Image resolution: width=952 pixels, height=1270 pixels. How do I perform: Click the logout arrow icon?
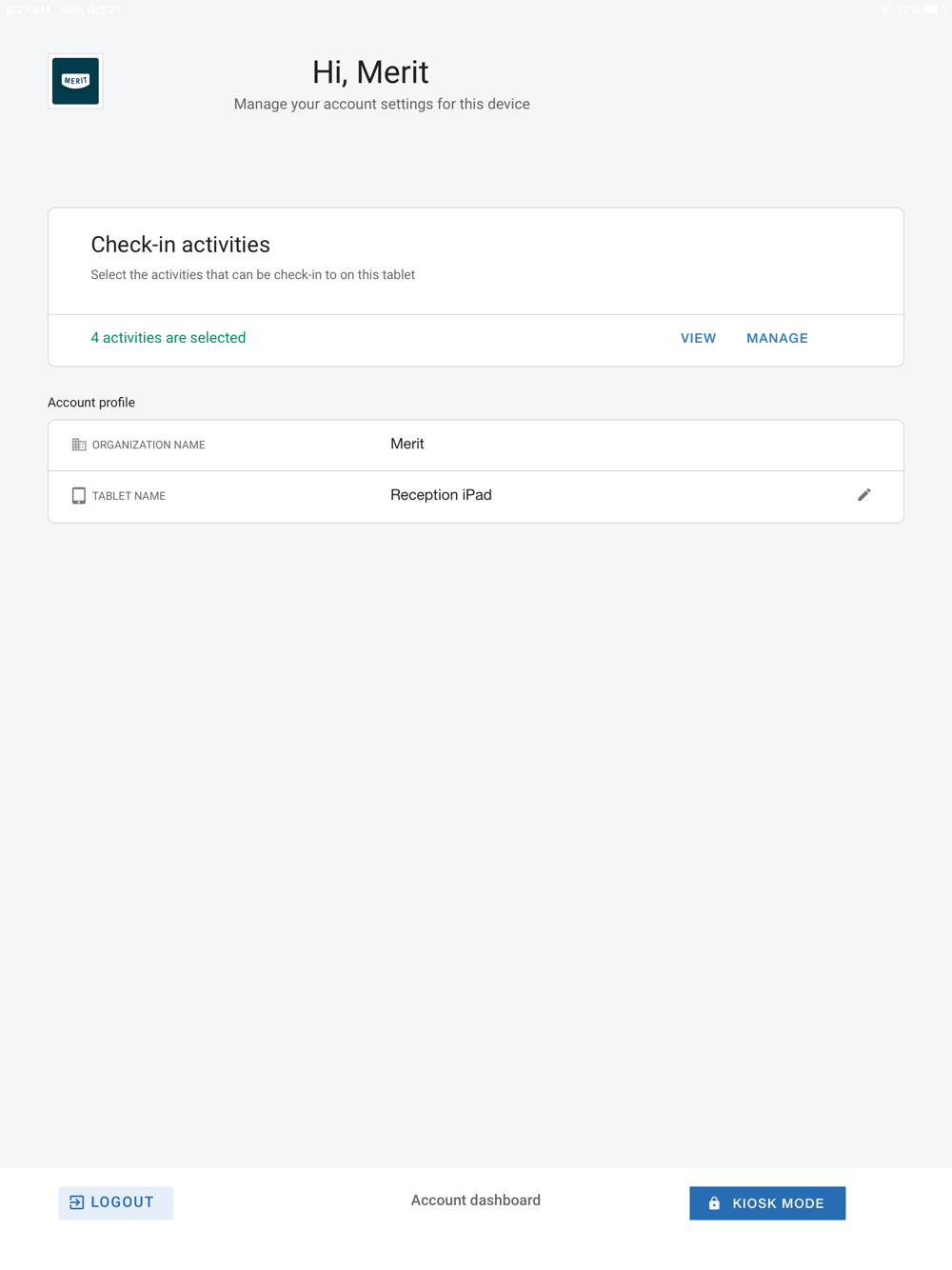[x=77, y=1202]
